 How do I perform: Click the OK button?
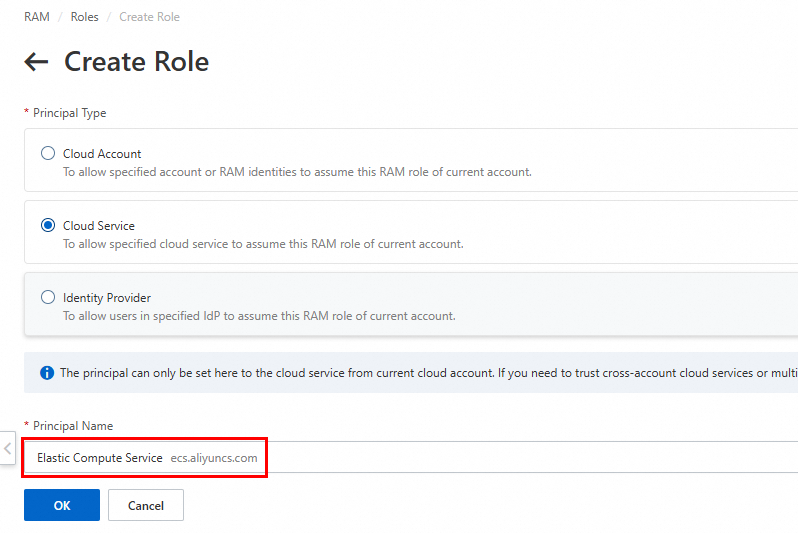62,505
